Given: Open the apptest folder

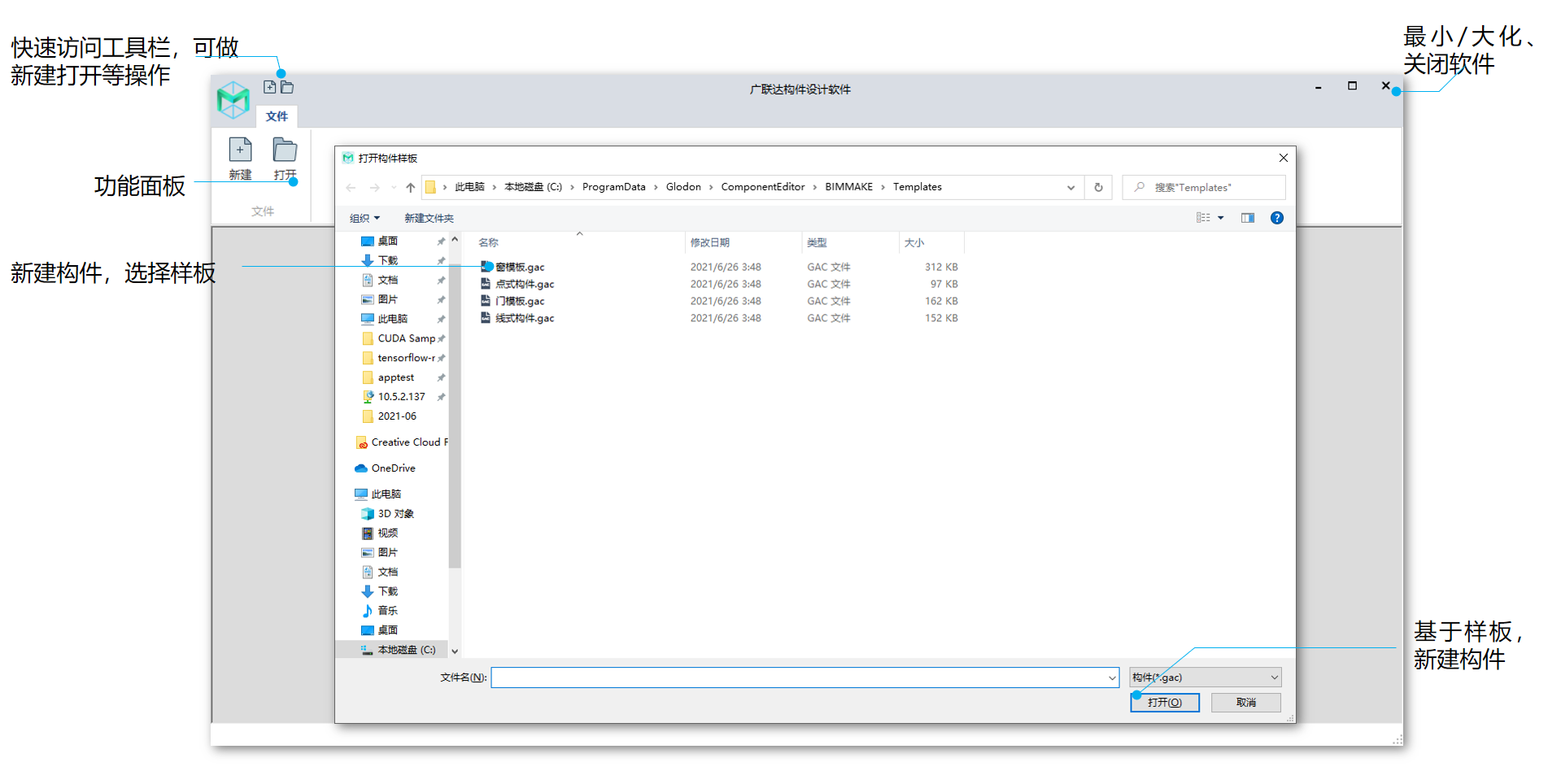Looking at the screenshot, I should tap(395, 377).
